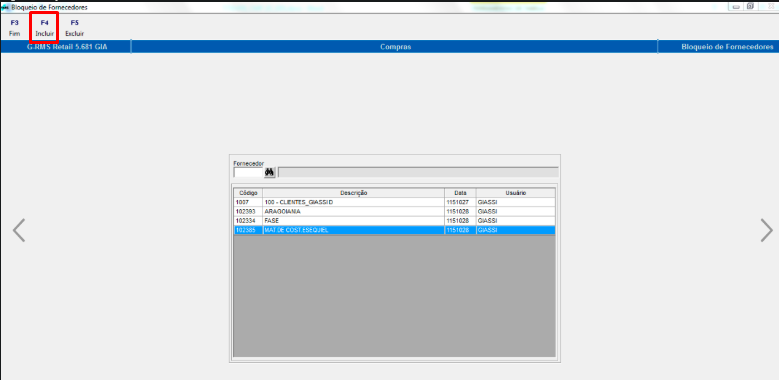Focus the Fornecedor code input field
The image size is (779, 380).
pos(248,172)
